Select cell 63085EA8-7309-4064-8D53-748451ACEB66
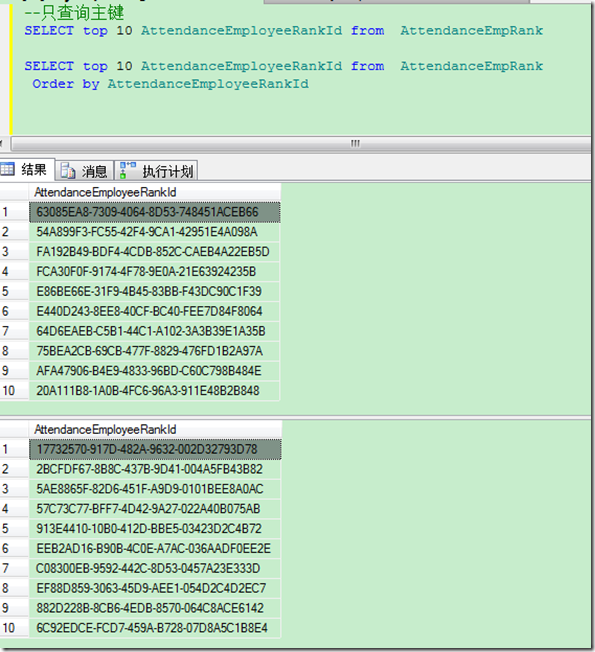 [155, 212]
